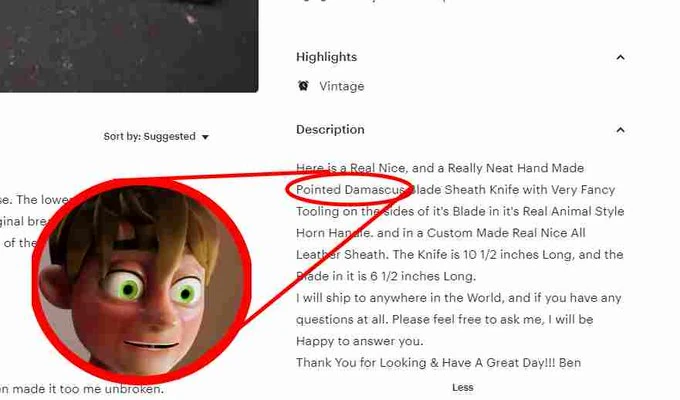Click the 'Here is a Real Nice' opening line
Image resolution: width=680 pixels, height=400 pixels.
440,168
